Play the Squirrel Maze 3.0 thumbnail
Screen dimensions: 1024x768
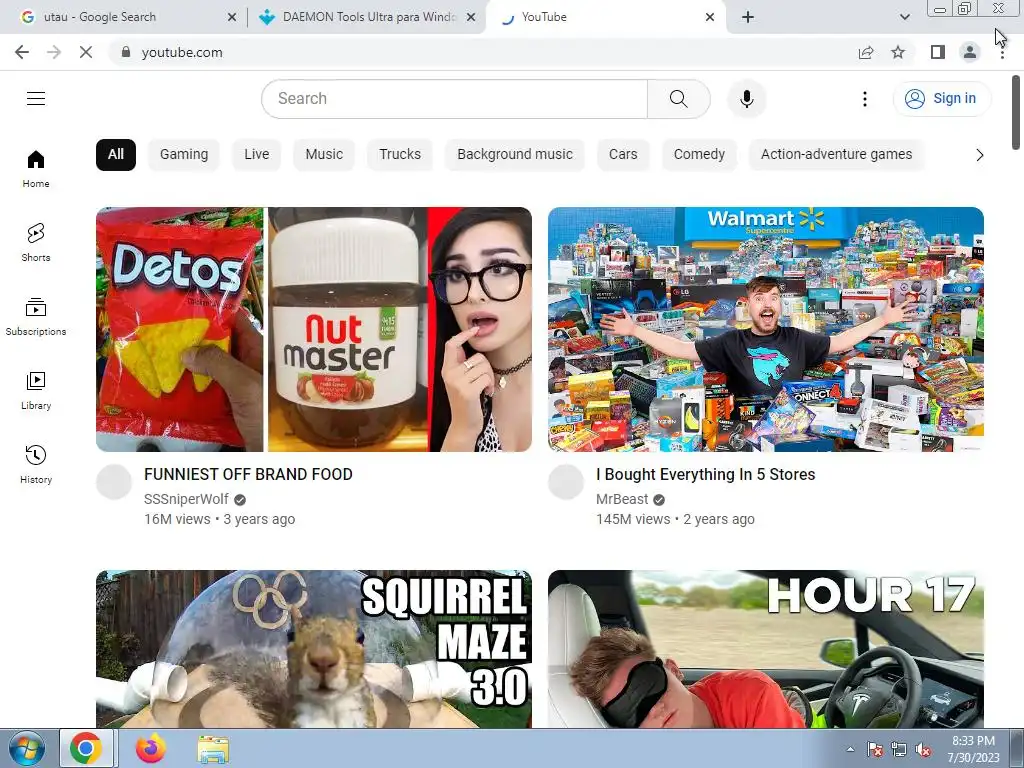pos(313,649)
